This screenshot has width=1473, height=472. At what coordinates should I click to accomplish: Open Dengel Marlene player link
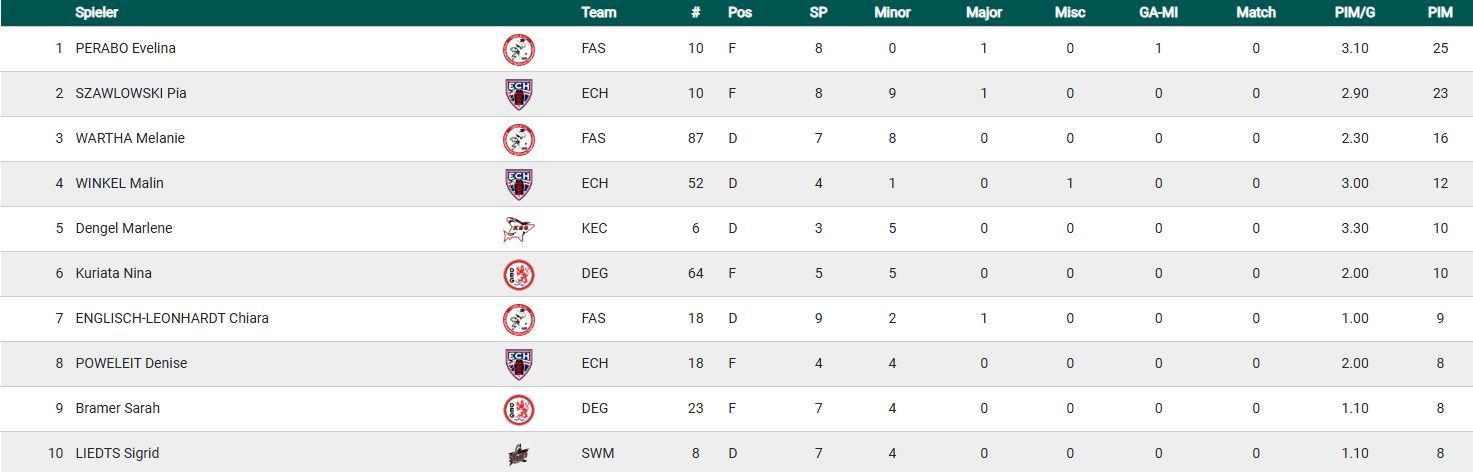pyautogui.click(x=124, y=228)
